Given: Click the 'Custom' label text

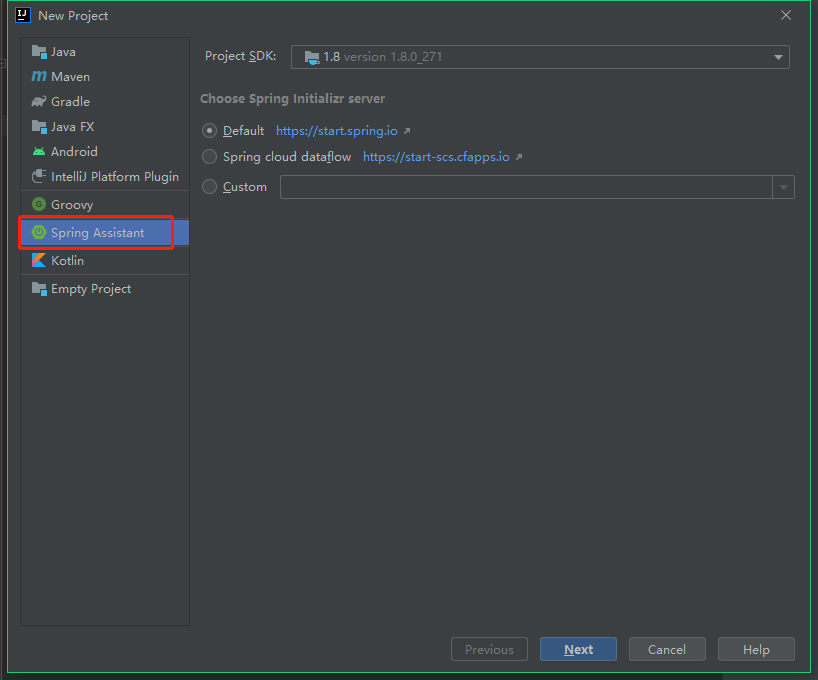Looking at the screenshot, I should pyautogui.click(x=245, y=187).
